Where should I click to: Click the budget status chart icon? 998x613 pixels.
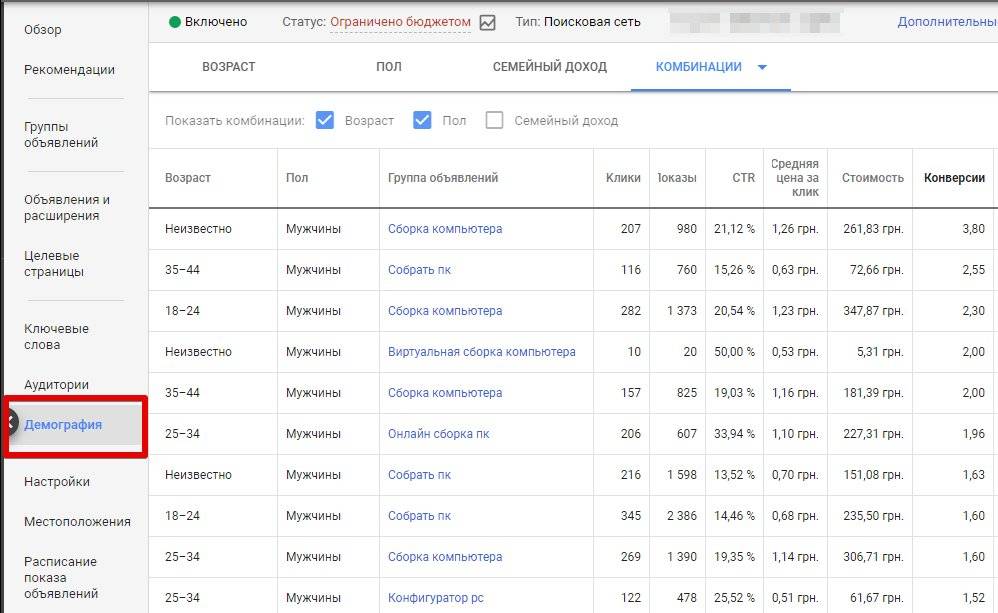487,22
